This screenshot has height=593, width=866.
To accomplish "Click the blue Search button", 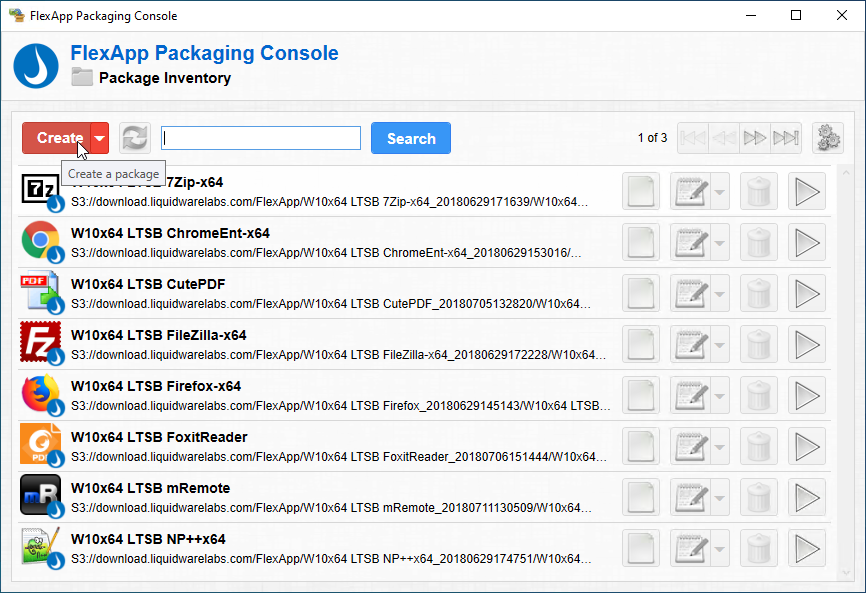I will (410, 138).
